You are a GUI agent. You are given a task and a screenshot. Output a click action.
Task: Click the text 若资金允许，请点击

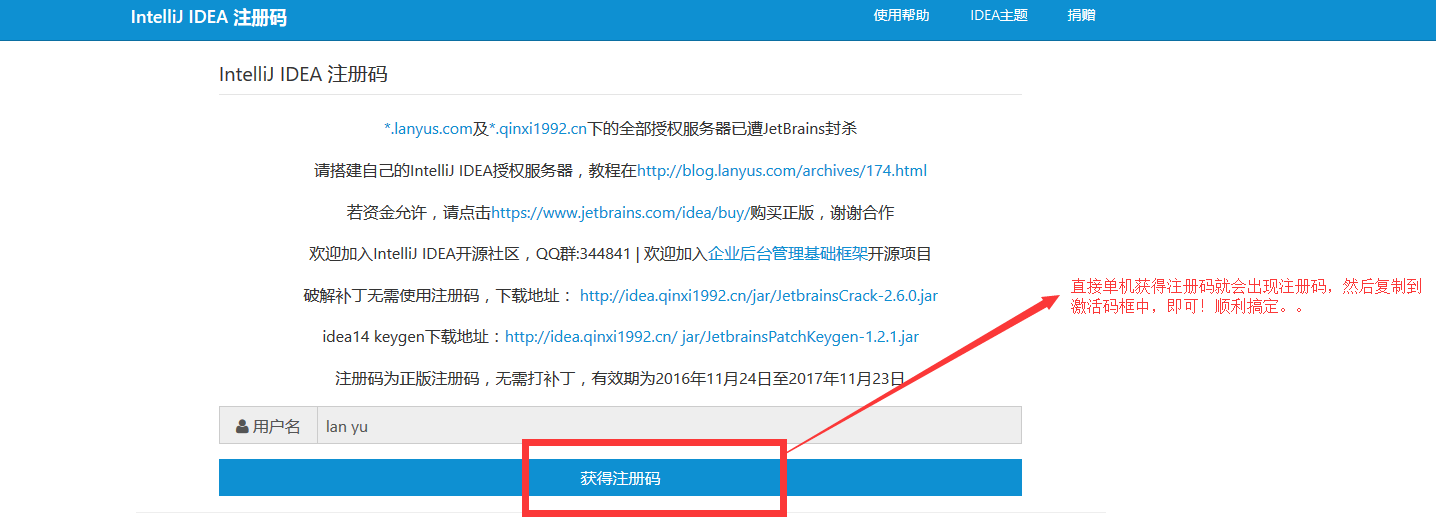click(x=419, y=213)
